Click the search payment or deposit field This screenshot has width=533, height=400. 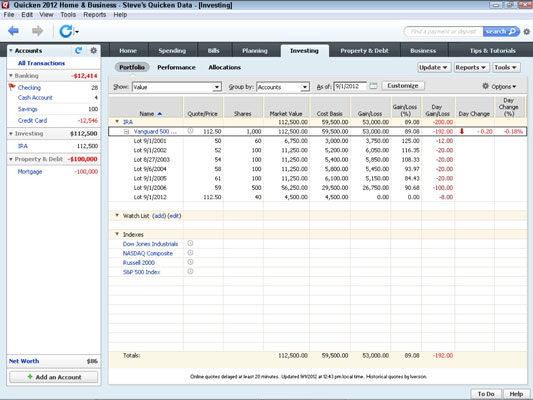[443, 32]
